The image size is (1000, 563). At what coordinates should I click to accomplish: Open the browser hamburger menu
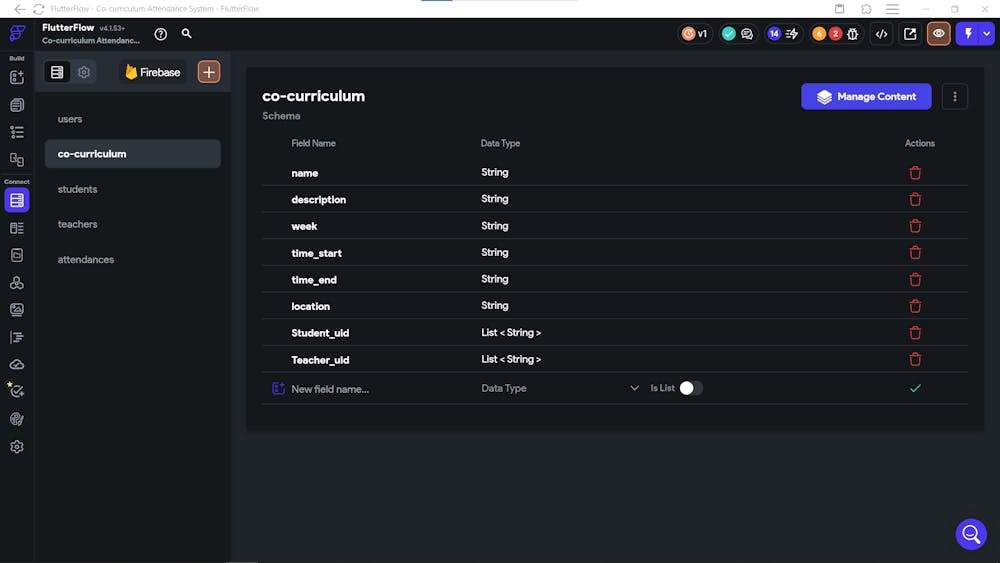(892, 9)
